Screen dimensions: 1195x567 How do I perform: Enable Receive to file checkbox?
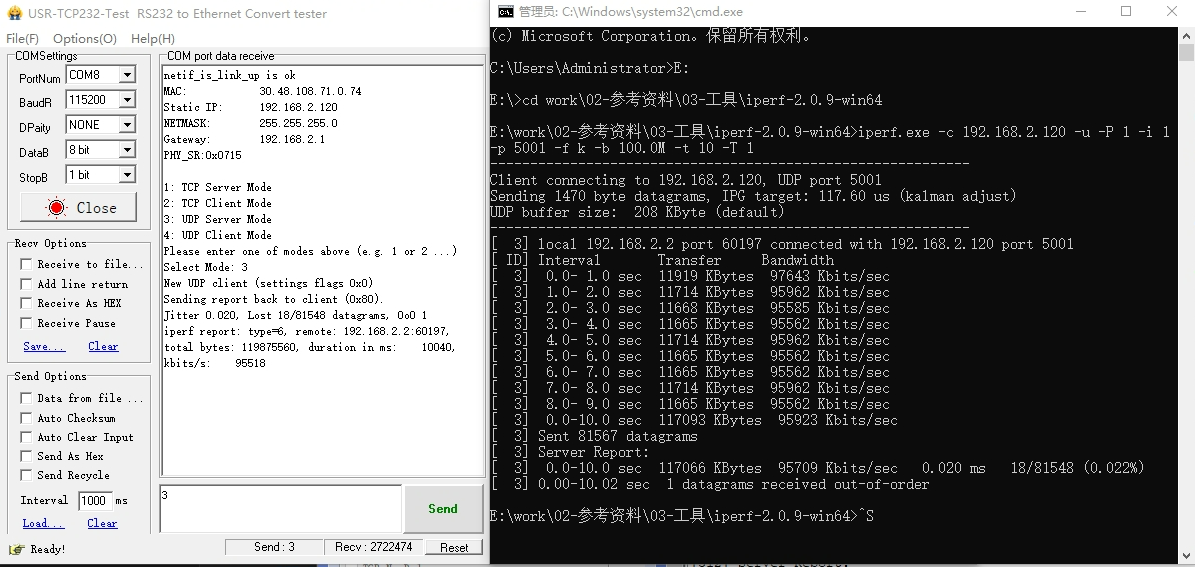[26, 264]
